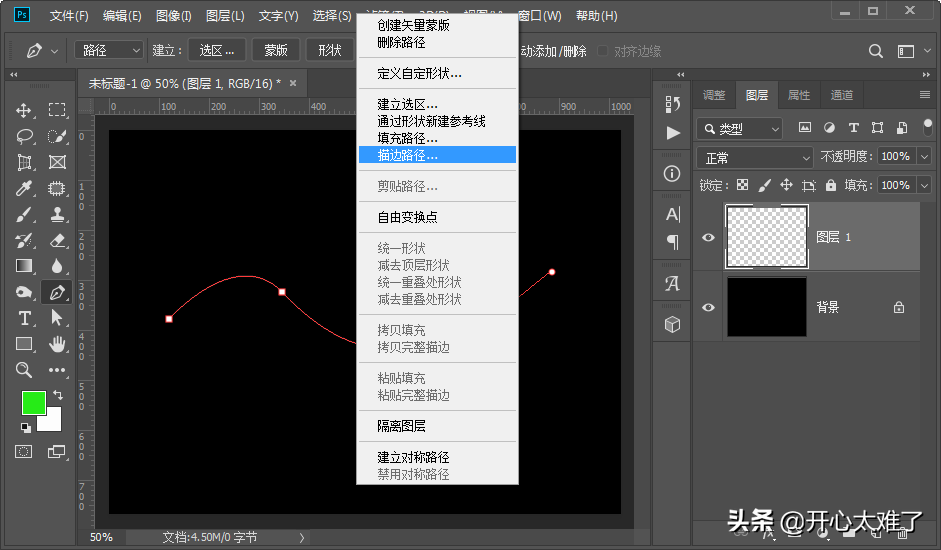
Task: Click the green foreground color swatch
Action: [33, 402]
